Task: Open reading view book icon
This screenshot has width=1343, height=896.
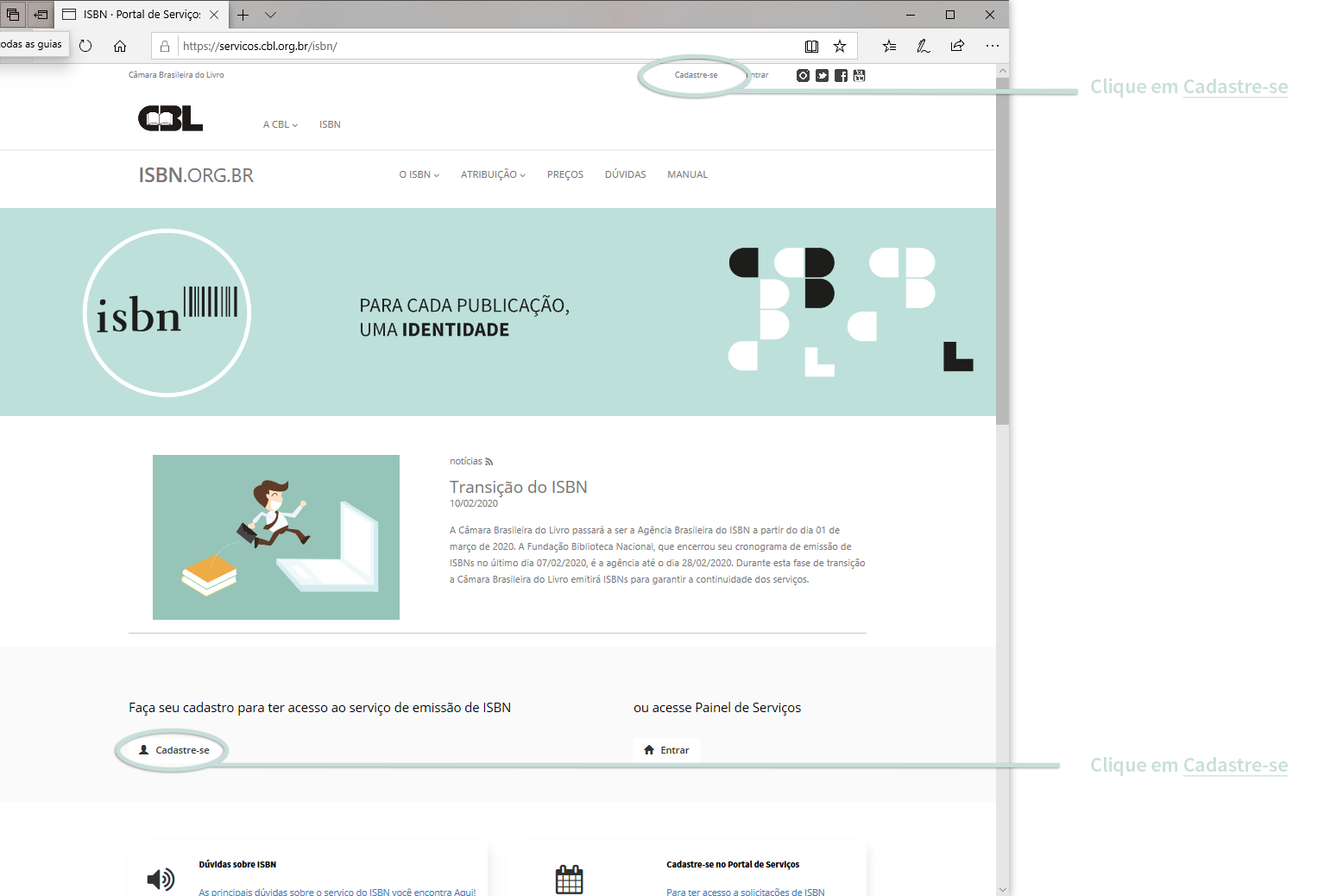Action: (811, 46)
